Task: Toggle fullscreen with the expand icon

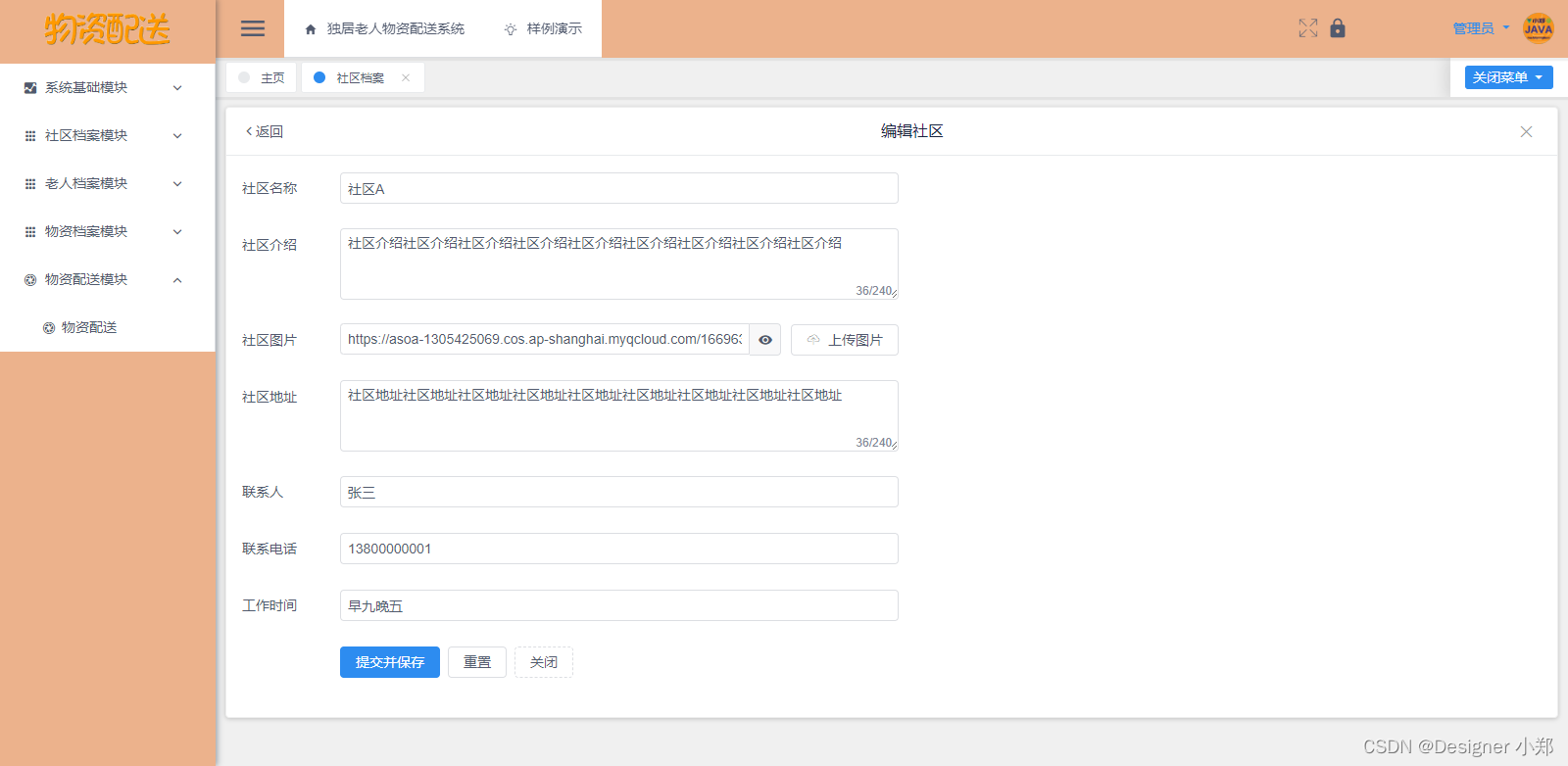Action: point(1308,28)
